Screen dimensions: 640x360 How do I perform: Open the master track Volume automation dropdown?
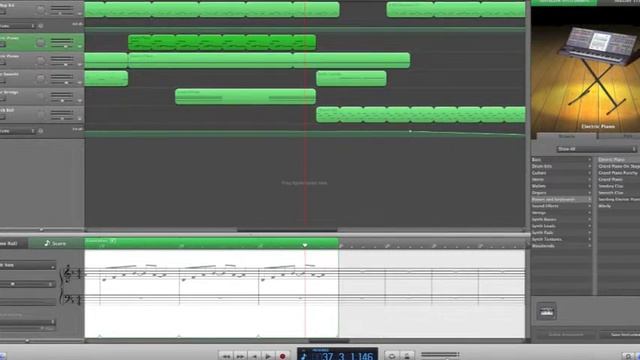point(18,131)
